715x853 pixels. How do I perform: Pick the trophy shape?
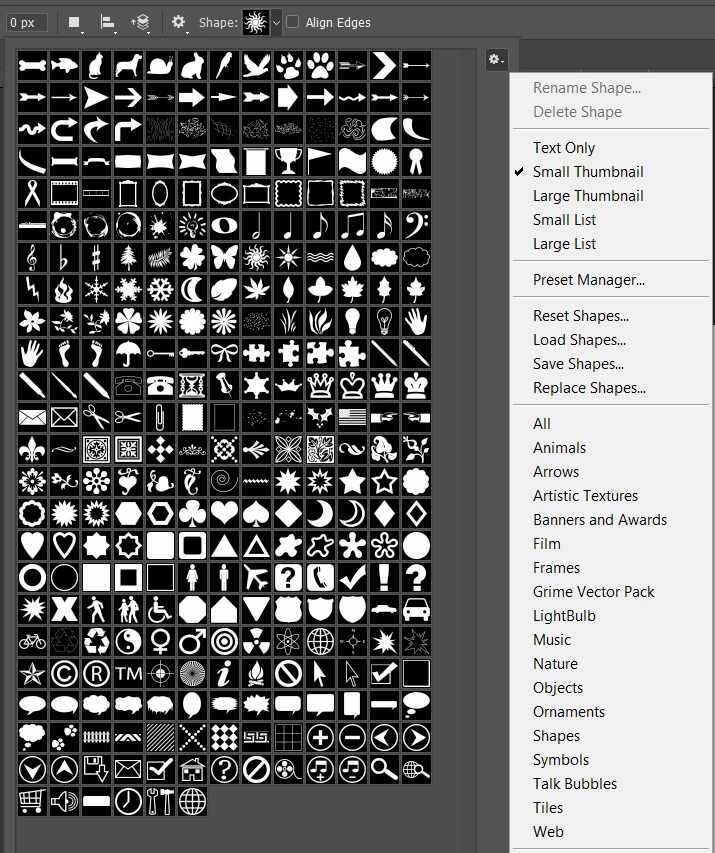288,162
